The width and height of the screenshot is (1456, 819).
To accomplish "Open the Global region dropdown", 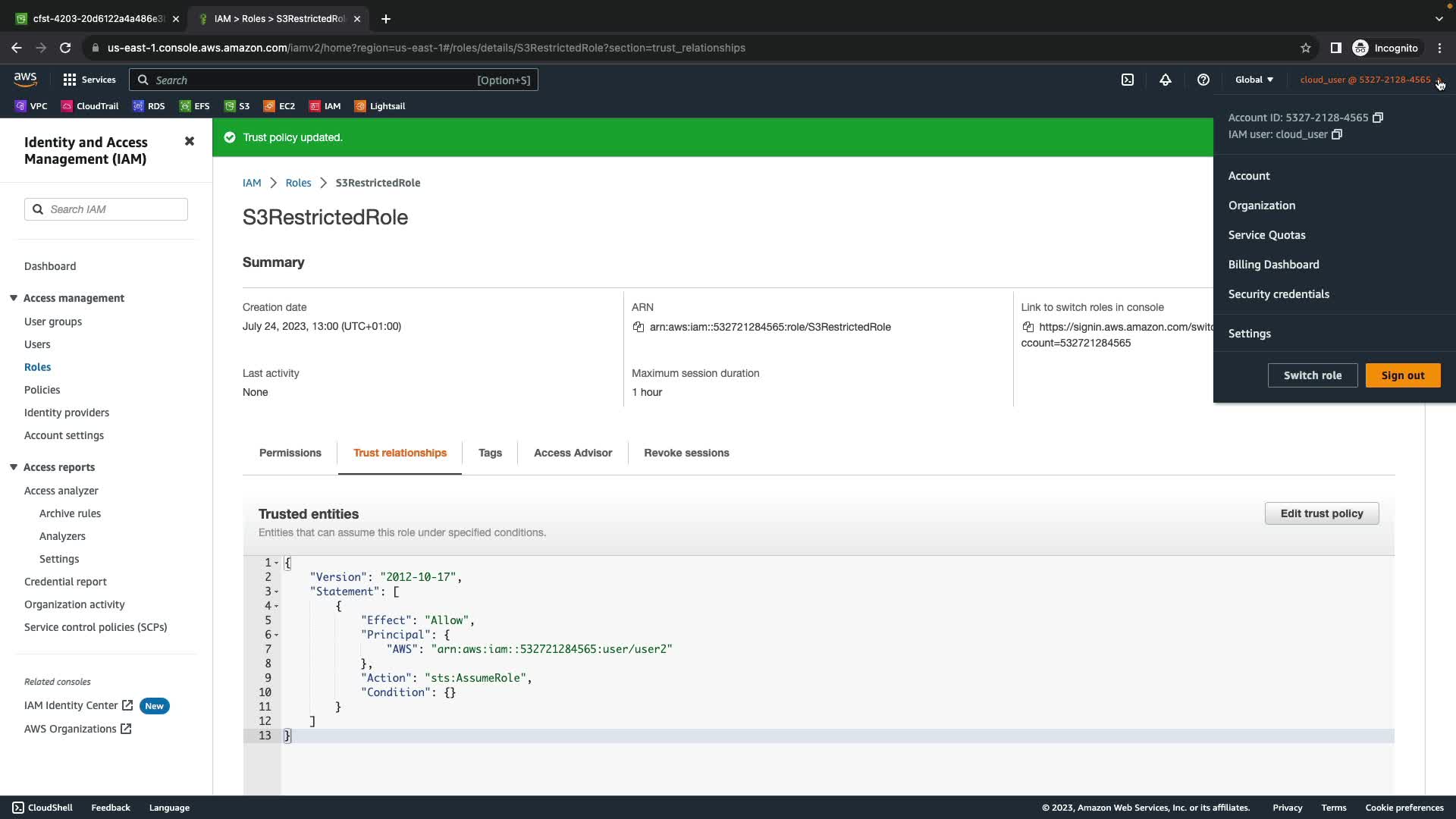I will 1254,80.
